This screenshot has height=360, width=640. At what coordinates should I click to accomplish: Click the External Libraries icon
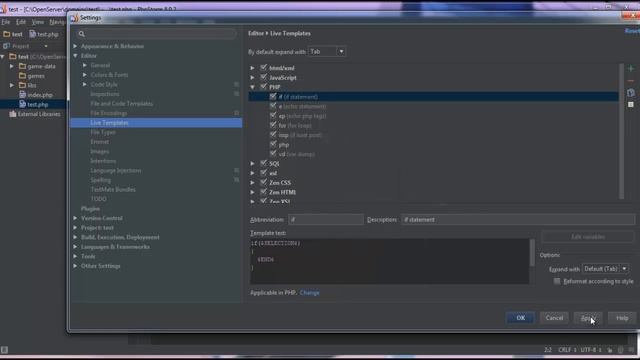click(13, 114)
